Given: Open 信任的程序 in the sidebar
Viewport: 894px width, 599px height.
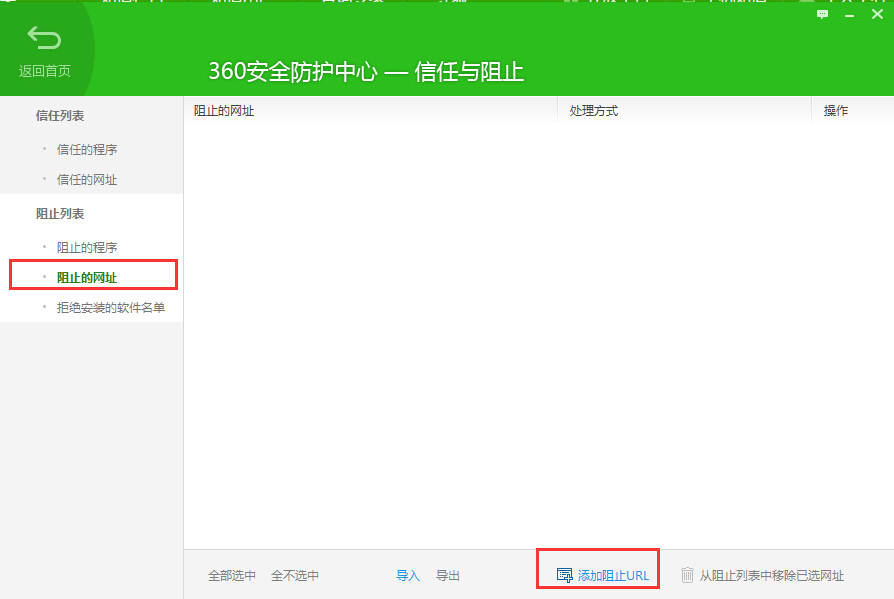Looking at the screenshot, I should [87, 149].
